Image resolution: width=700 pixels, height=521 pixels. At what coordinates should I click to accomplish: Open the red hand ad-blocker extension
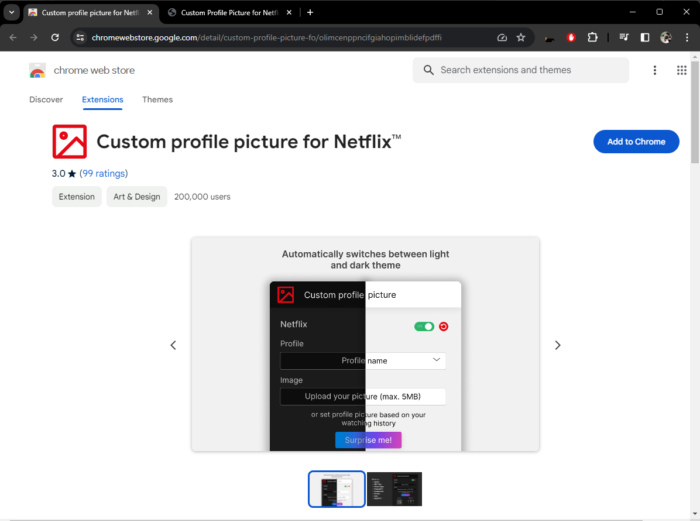pyautogui.click(x=571, y=38)
